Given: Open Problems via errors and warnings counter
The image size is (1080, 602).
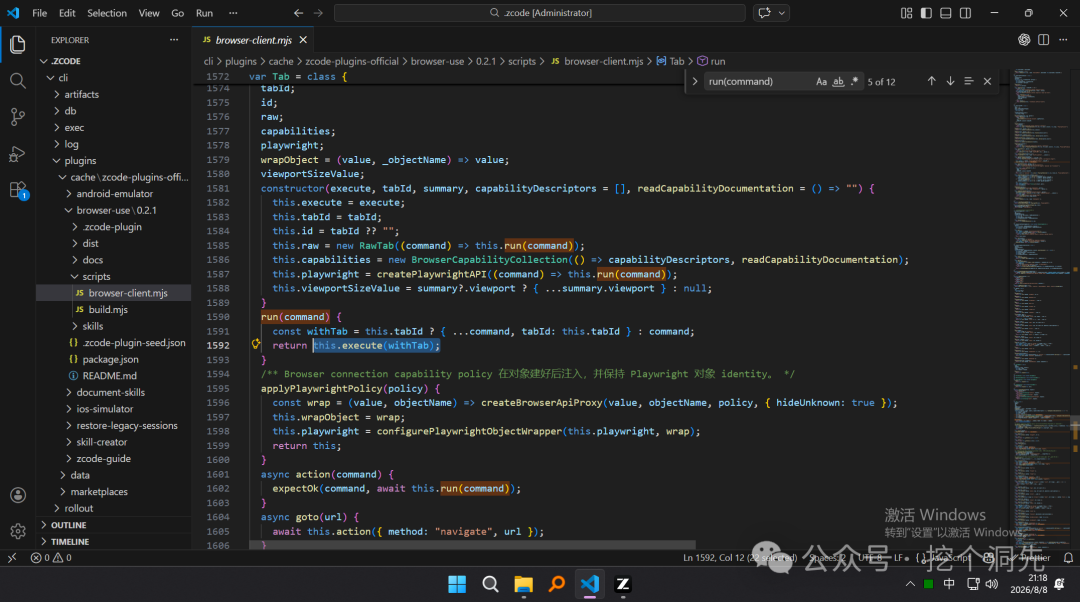Looking at the screenshot, I should 51,558.
